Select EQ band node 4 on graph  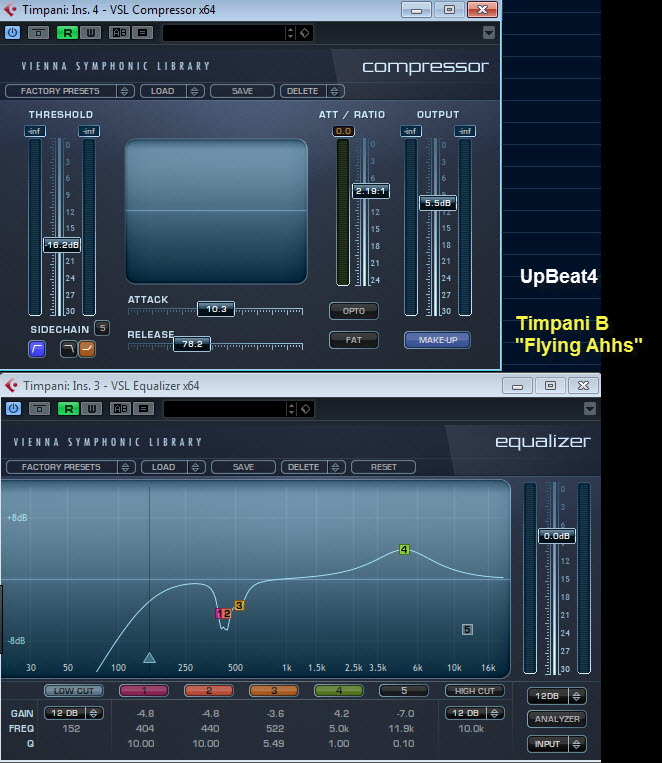(404, 549)
